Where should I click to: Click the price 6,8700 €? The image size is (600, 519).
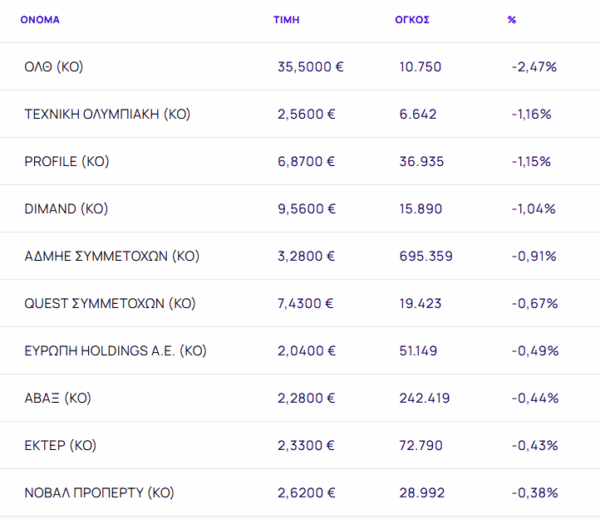(x=306, y=162)
